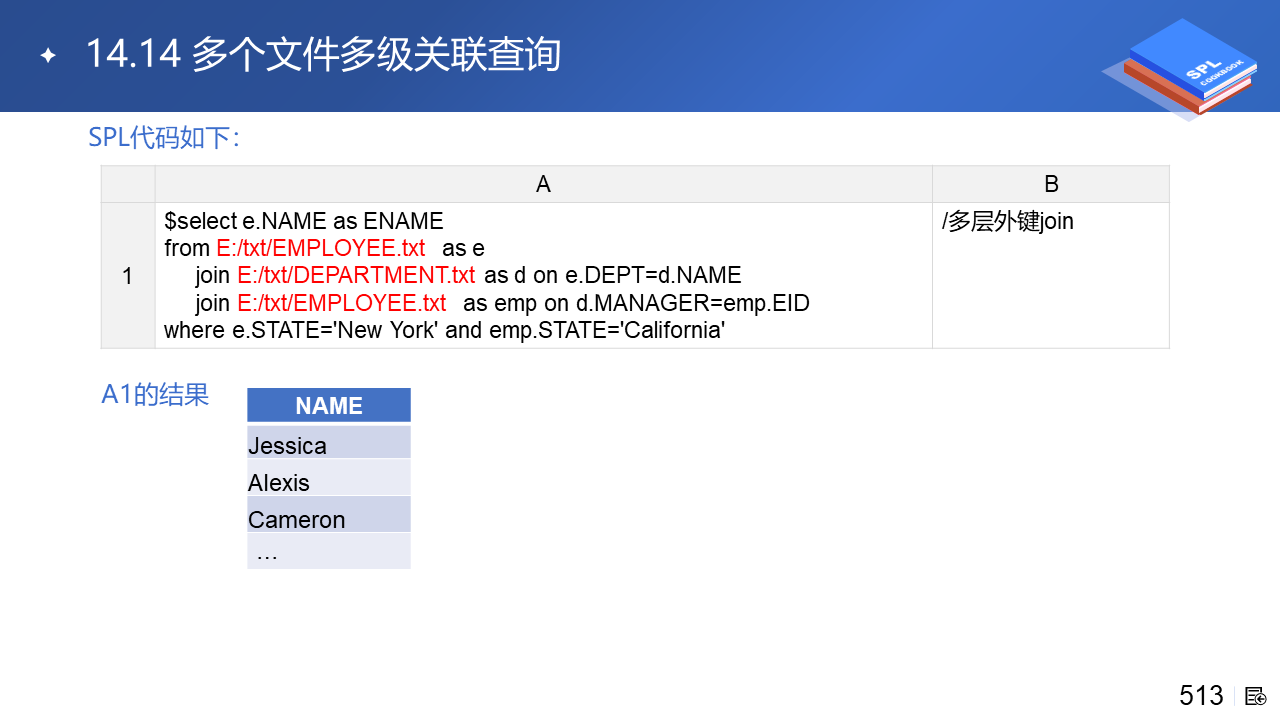Click the condition "on d.MANAGER=emp.EID"

(679, 303)
